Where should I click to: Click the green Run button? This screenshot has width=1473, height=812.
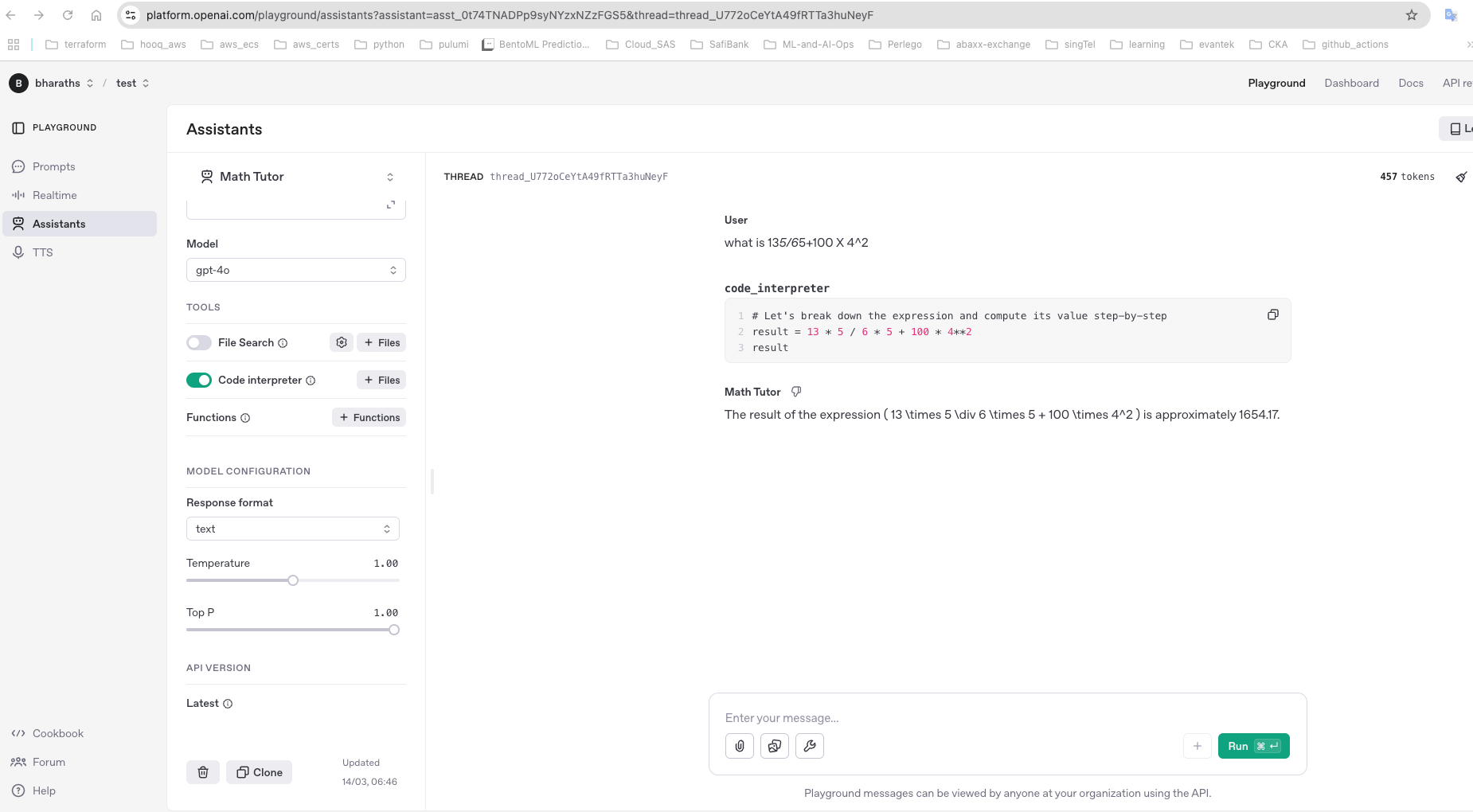coord(1253,746)
